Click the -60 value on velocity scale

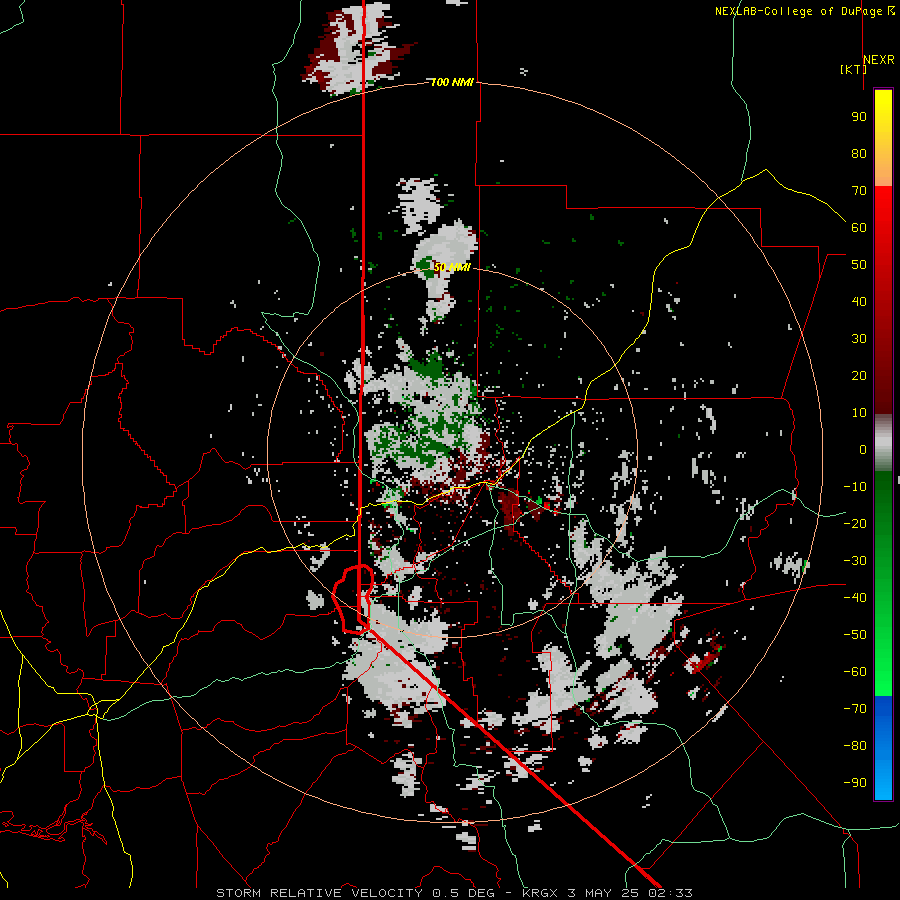click(x=855, y=672)
